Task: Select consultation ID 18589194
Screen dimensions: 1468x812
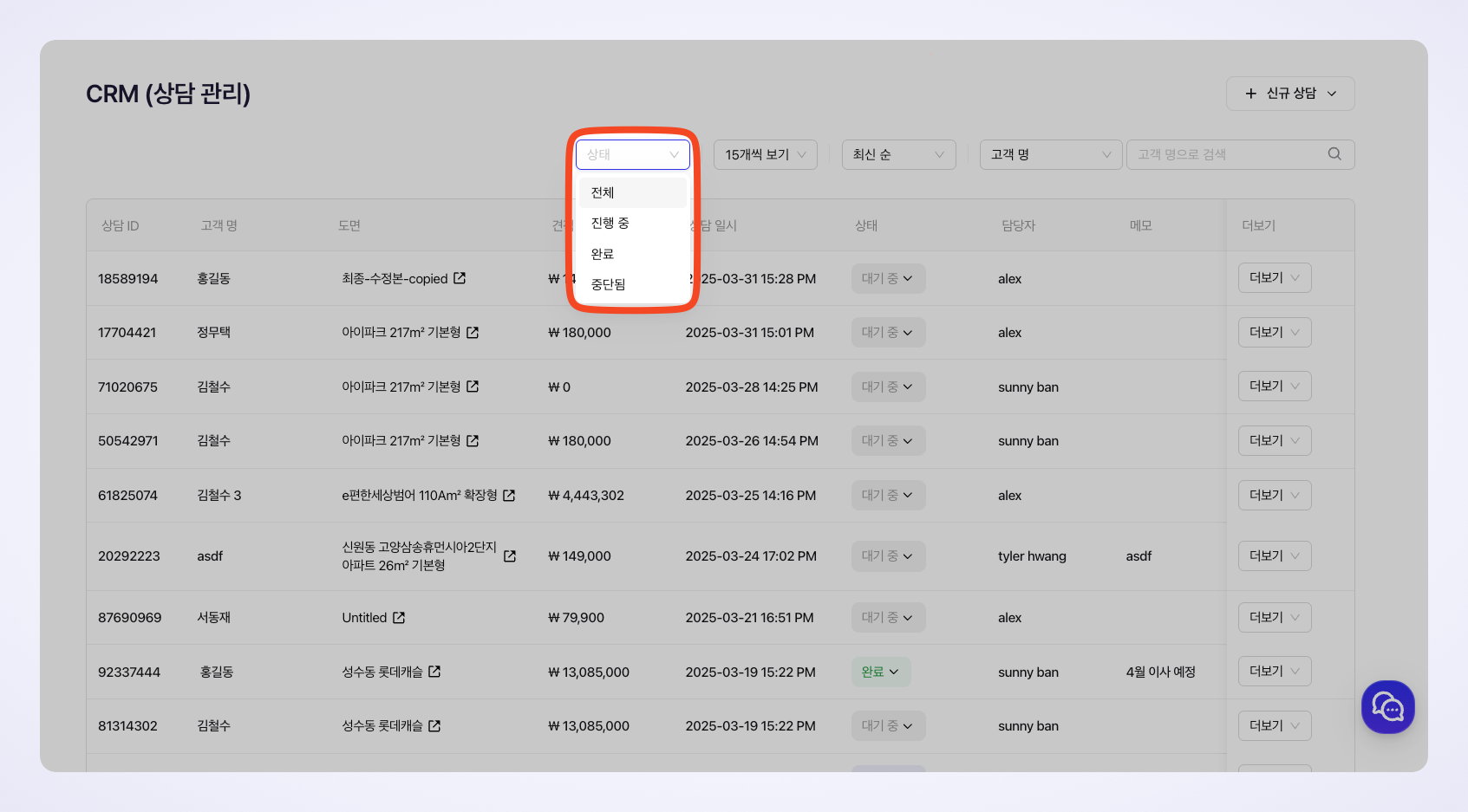Action: pyautogui.click(x=128, y=279)
